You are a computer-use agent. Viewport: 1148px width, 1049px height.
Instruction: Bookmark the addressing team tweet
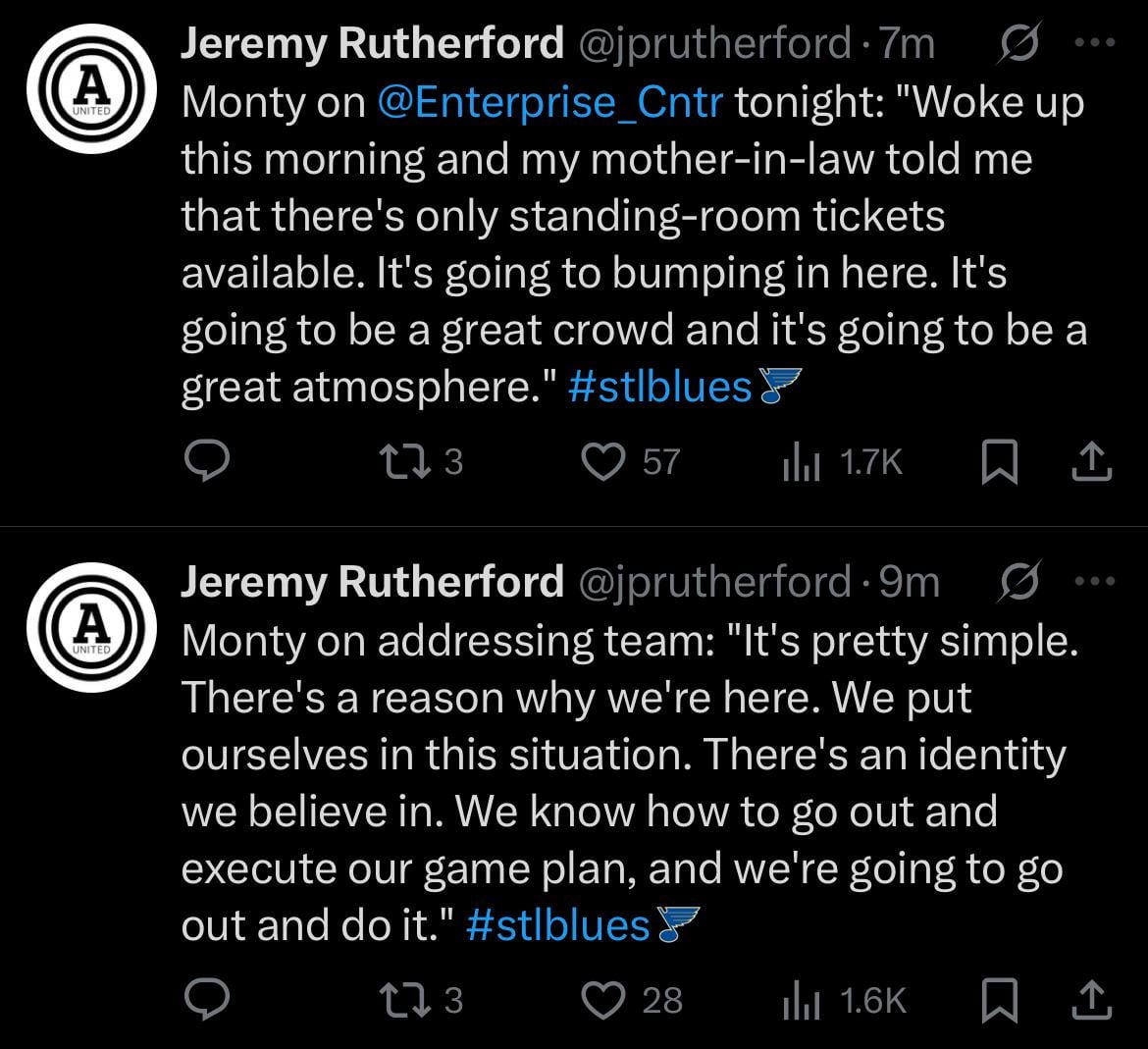coord(998,999)
